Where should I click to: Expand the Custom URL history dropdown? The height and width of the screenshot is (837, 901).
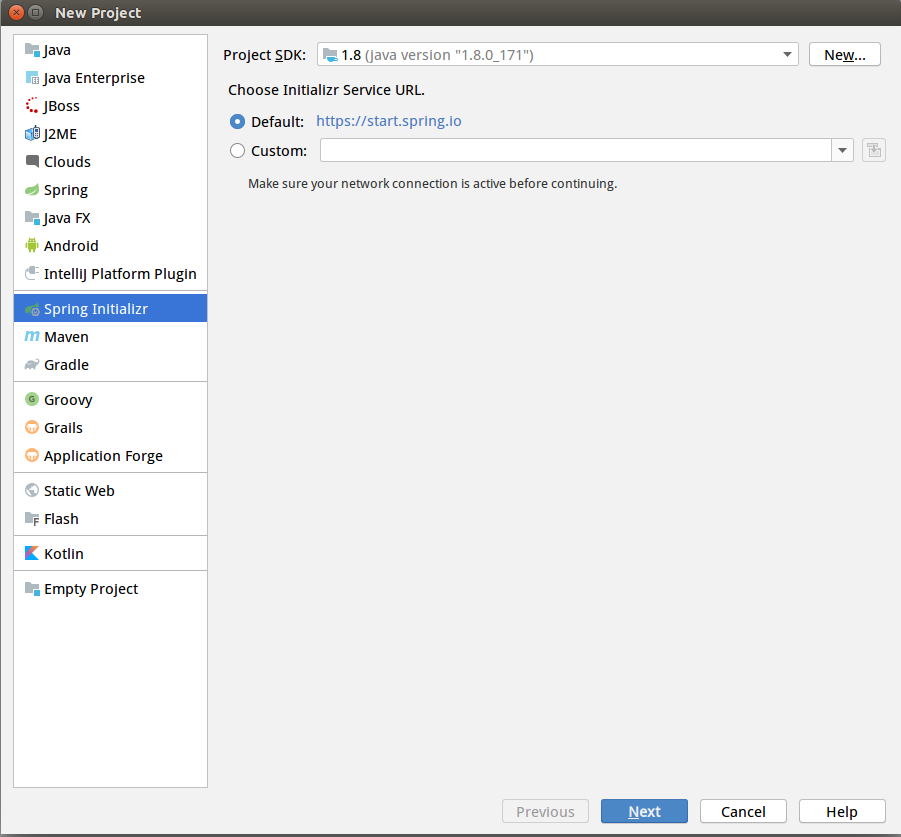[842, 151]
